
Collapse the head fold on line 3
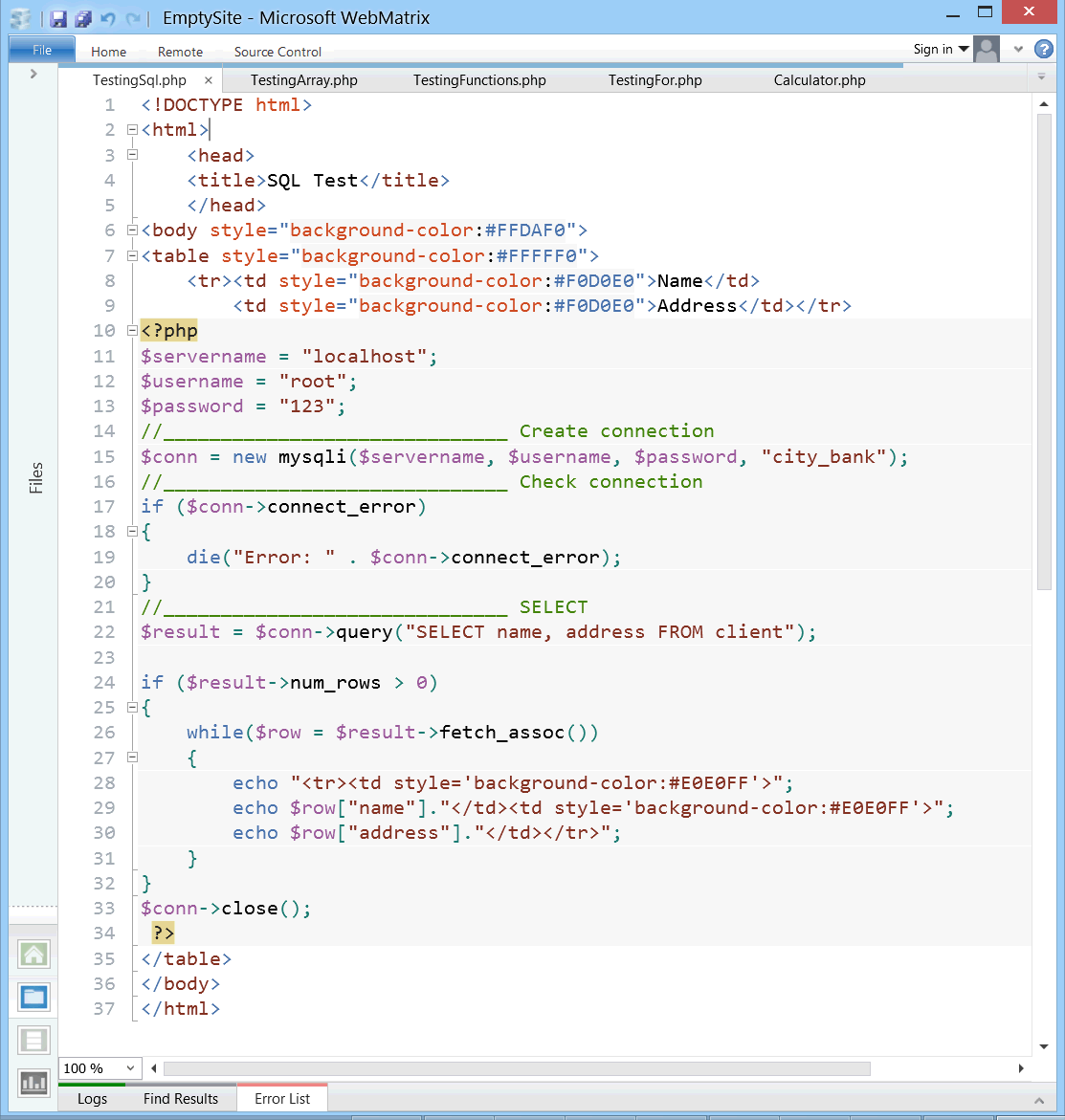132,154
